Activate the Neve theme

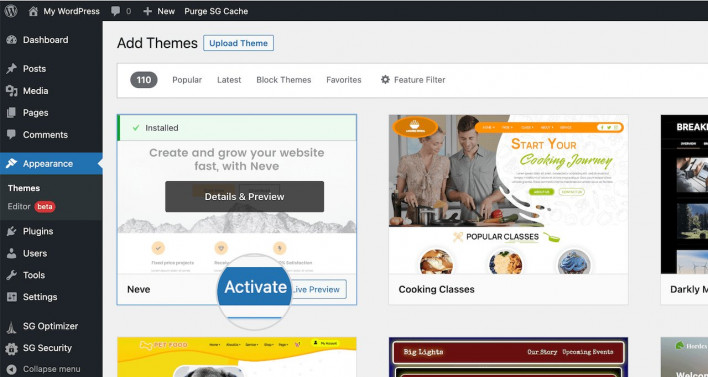255,288
